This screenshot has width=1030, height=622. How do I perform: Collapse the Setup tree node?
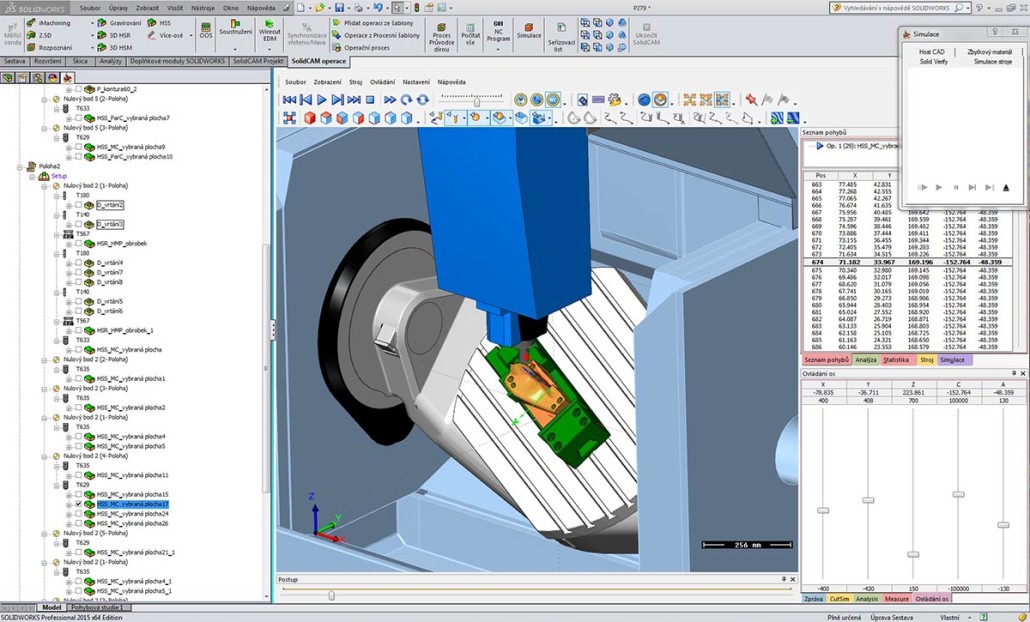(32, 177)
